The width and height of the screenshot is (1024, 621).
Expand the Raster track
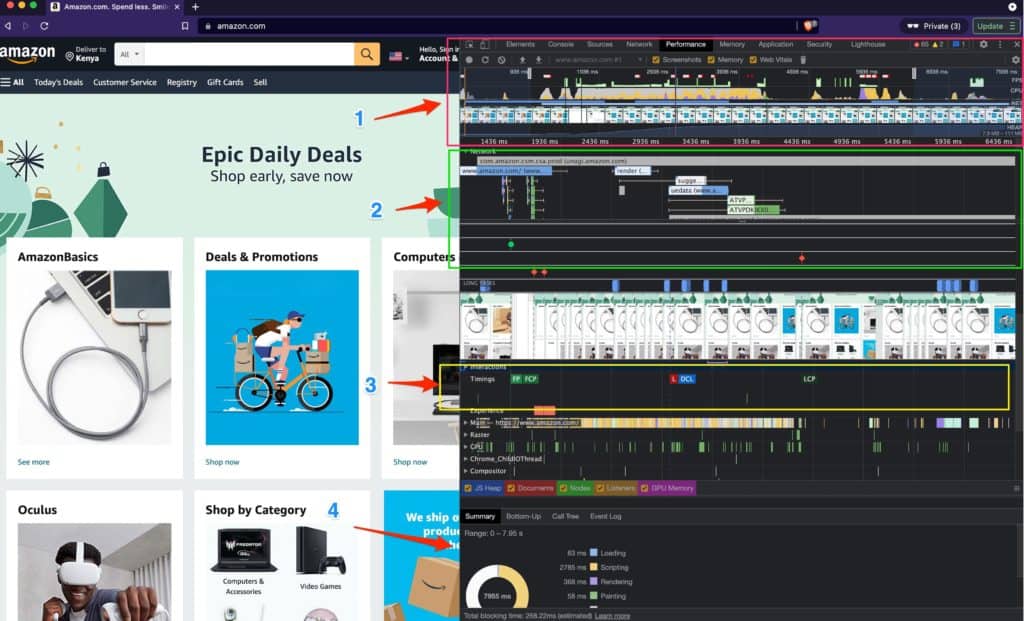pyautogui.click(x=466, y=434)
